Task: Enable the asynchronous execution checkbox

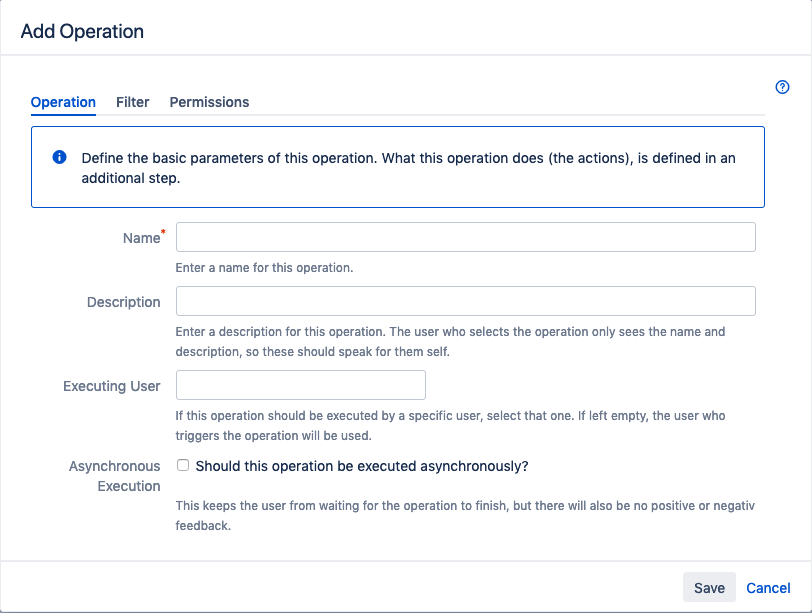Action: 183,465
